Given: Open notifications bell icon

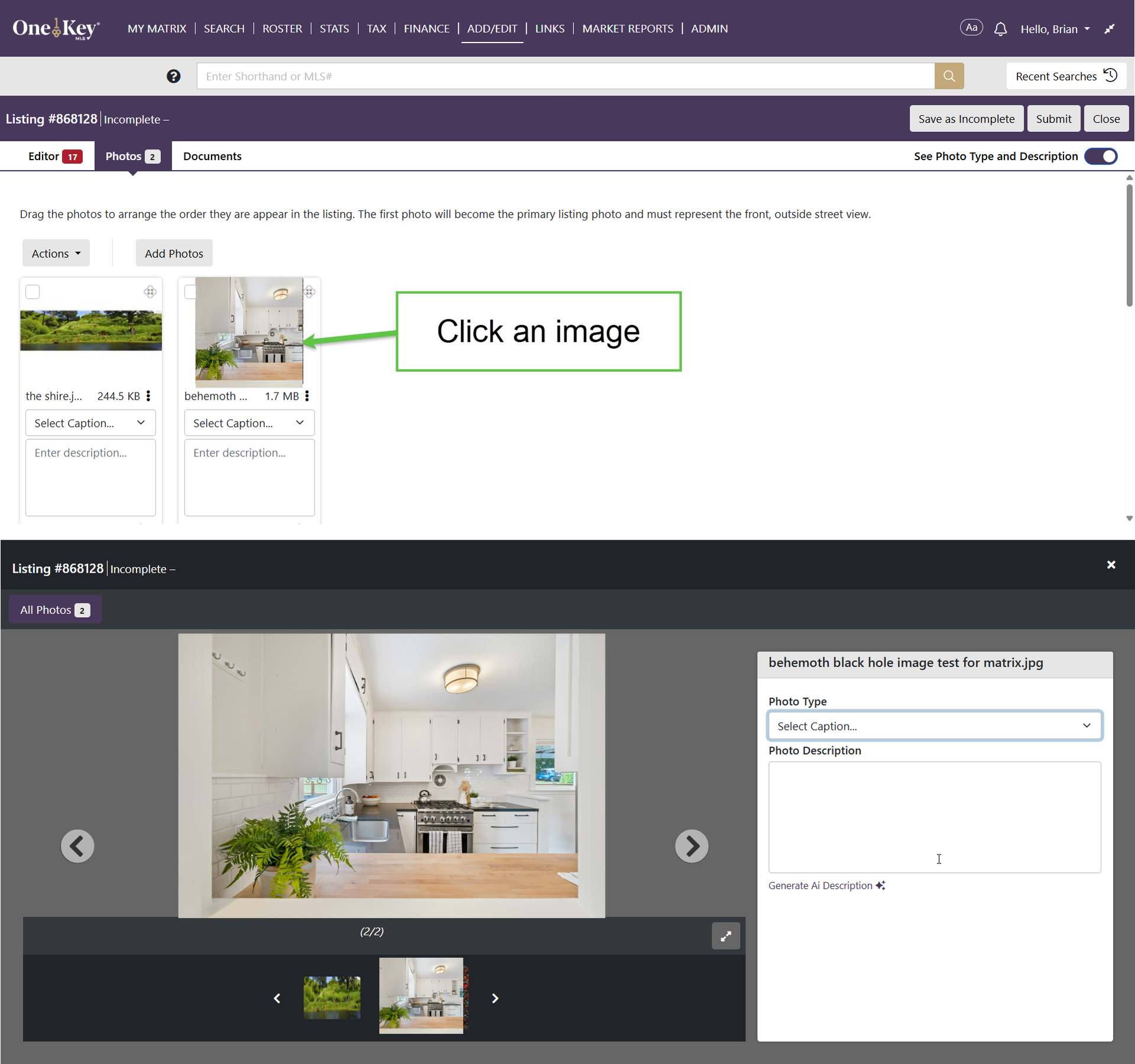Looking at the screenshot, I should [1000, 29].
